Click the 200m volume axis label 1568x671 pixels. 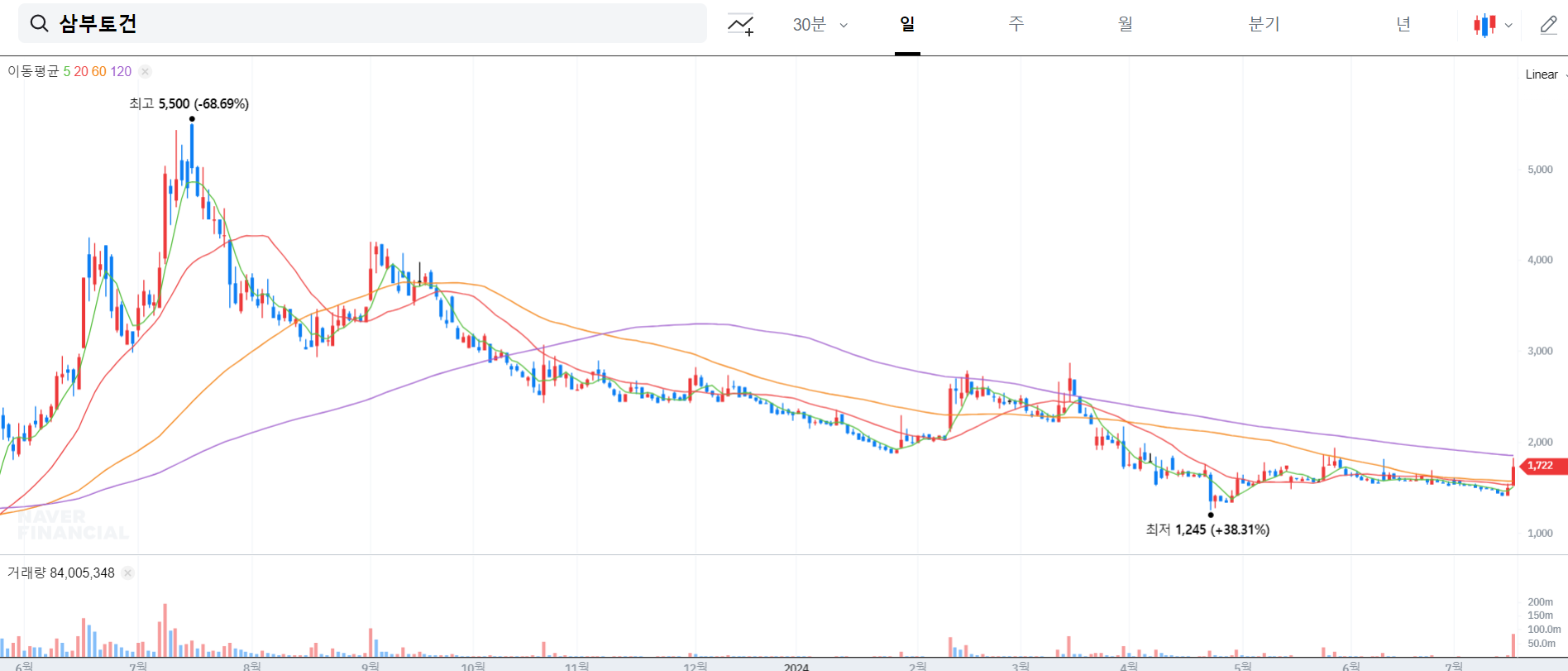point(1540,602)
